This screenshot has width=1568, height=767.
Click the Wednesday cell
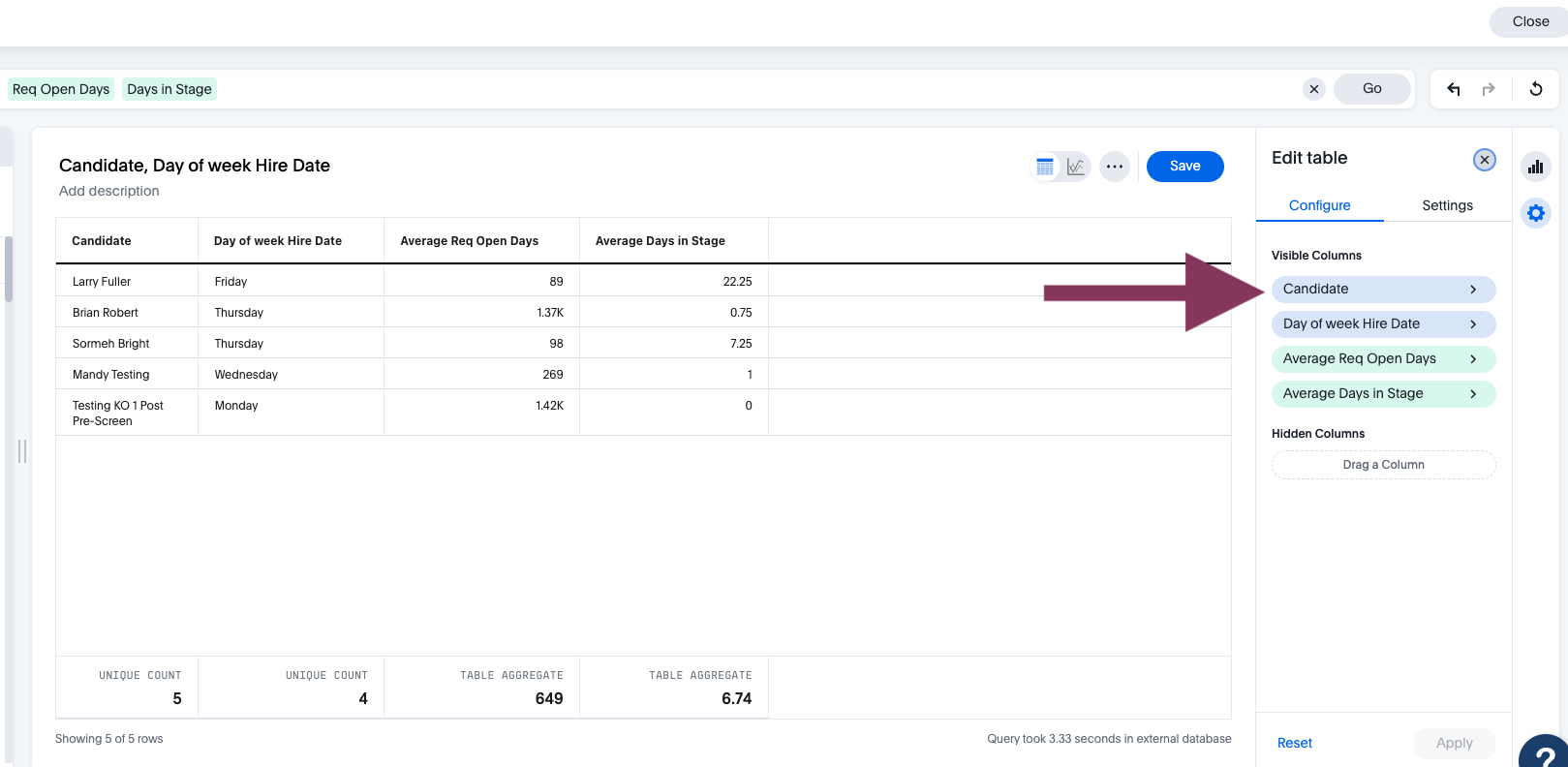(x=292, y=375)
